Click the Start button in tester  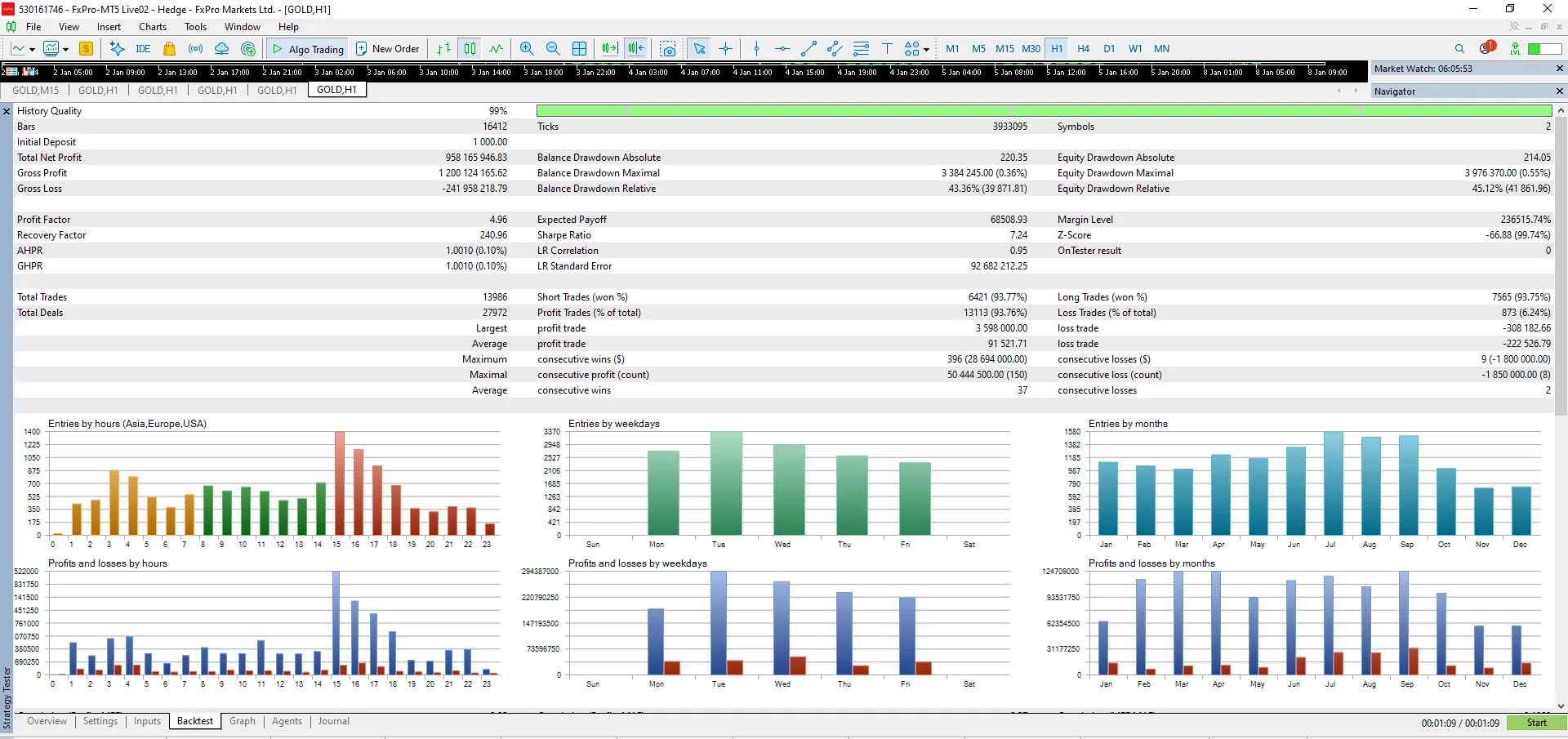tap(1536, 723)
